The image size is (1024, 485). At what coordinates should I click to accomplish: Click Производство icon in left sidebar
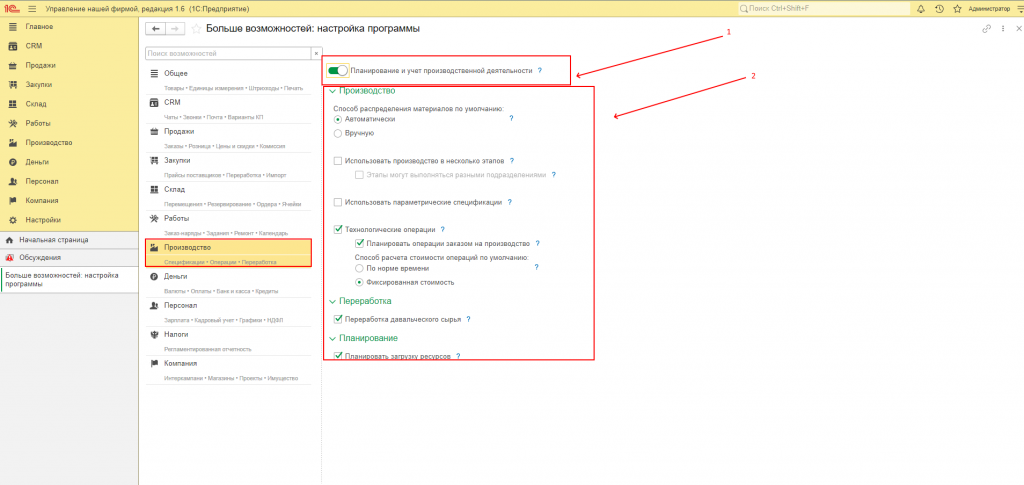12,142
